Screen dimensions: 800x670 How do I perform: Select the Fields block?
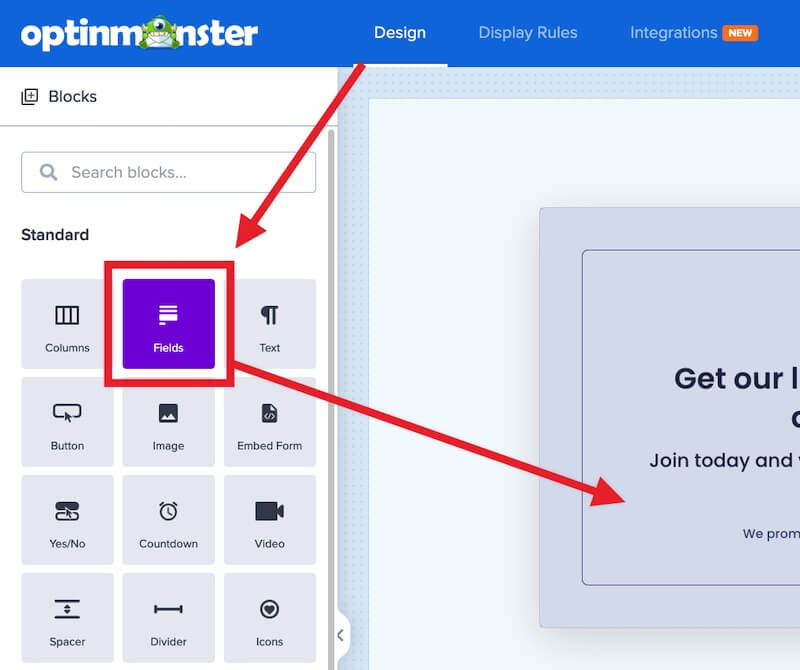pyautogui.click(x=168, y=322)
